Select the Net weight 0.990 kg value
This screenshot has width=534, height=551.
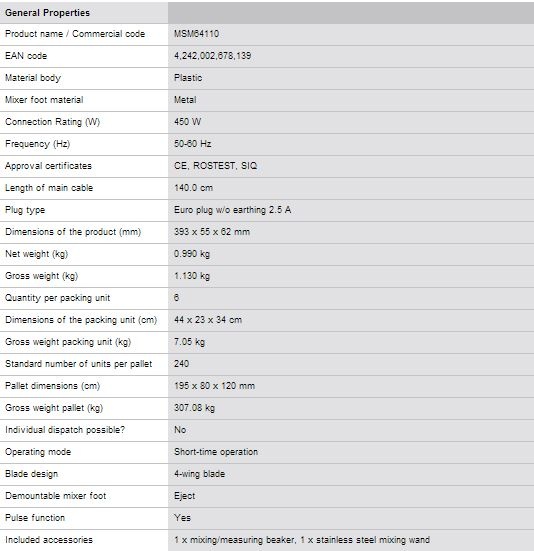click(x=192, y=254)
